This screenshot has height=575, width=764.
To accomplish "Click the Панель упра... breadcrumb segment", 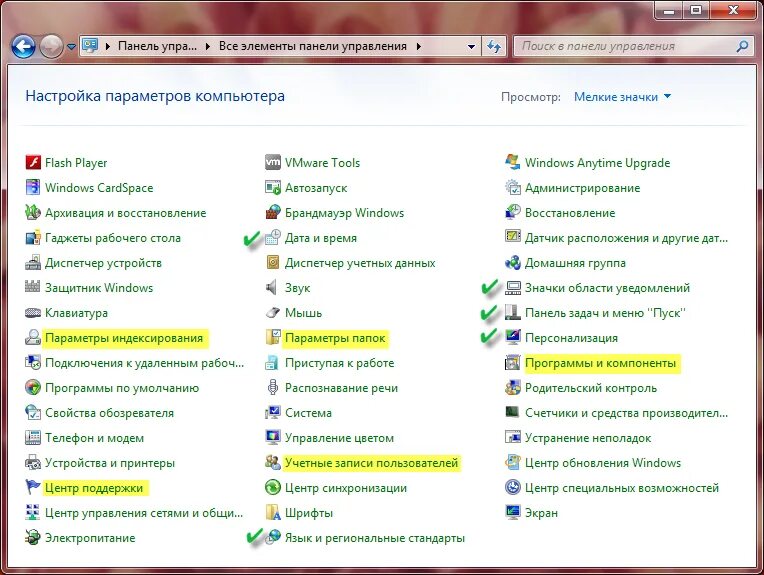I will (157, 46).
